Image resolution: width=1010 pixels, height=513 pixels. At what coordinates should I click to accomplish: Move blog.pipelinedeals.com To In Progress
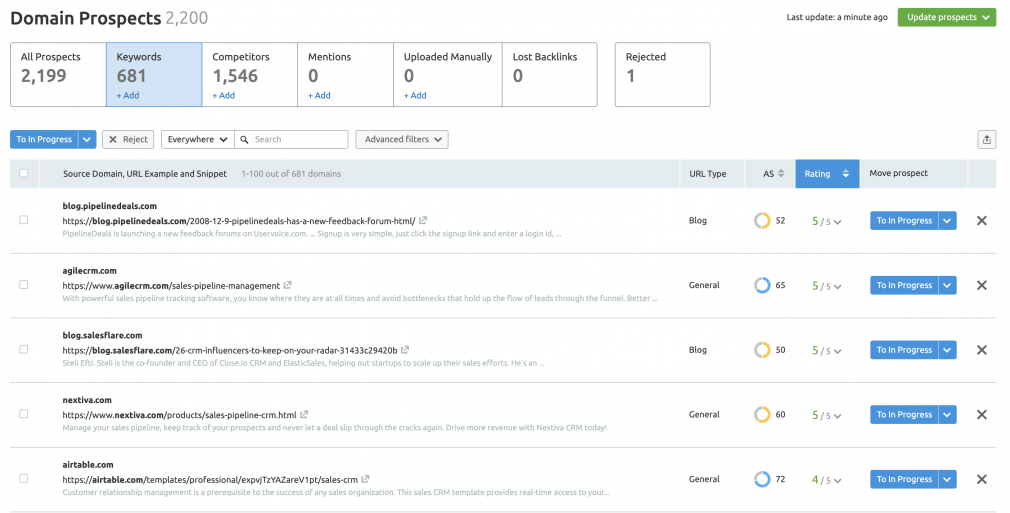tap(904, 220)
